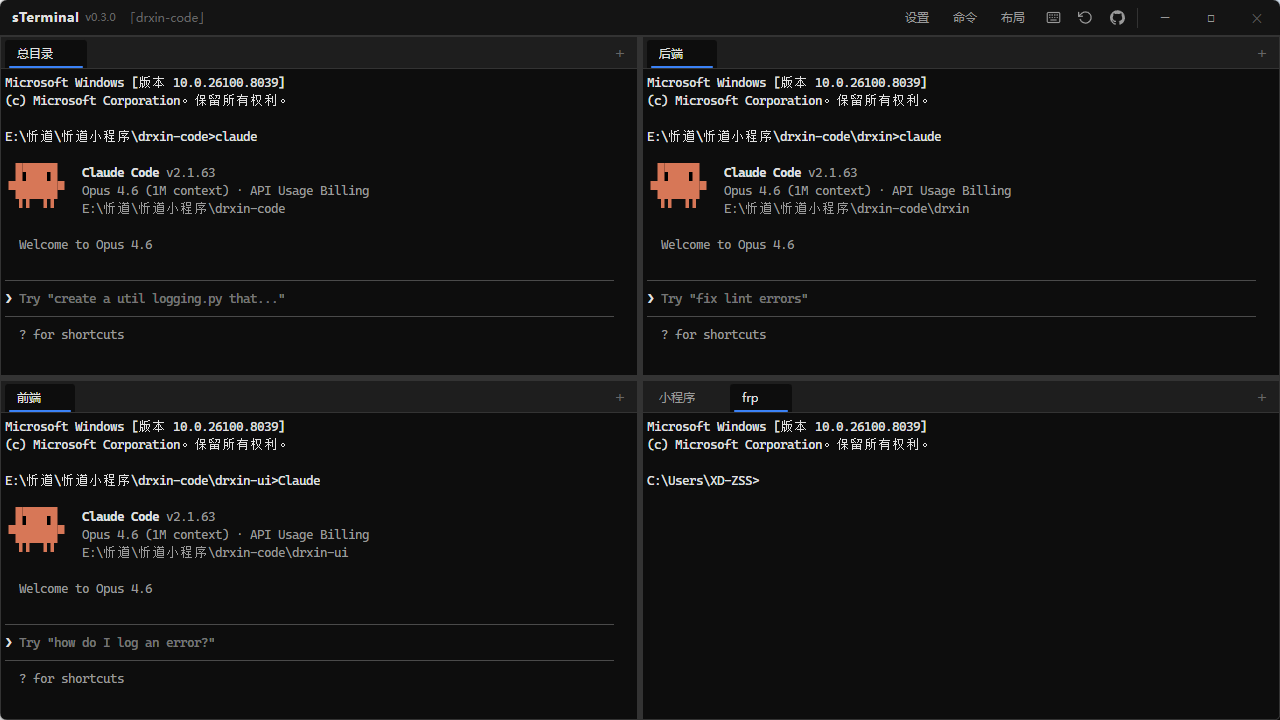Add a new tab in the 后端 pane
Screen dimensions: 1280x720
(x=1262, y=54)
